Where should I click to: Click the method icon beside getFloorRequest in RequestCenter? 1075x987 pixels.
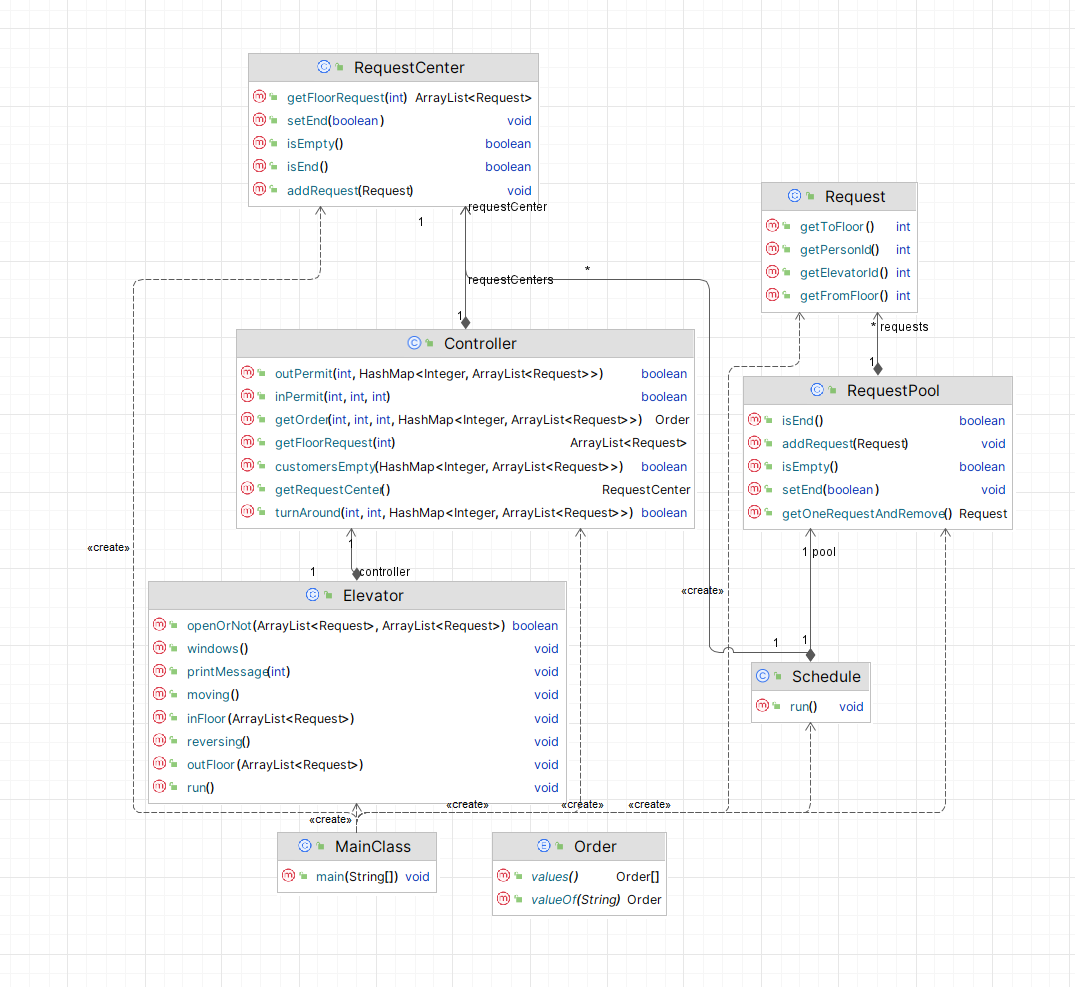[x=259, y=97]
